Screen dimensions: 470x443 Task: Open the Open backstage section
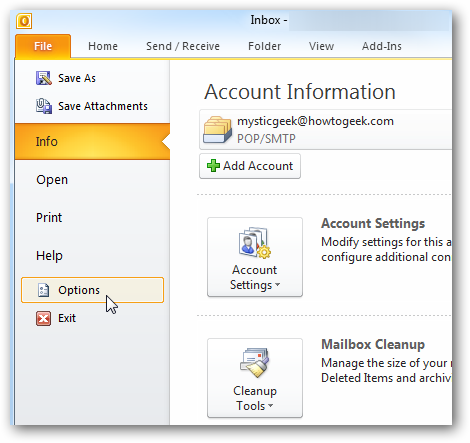(52, 180)
